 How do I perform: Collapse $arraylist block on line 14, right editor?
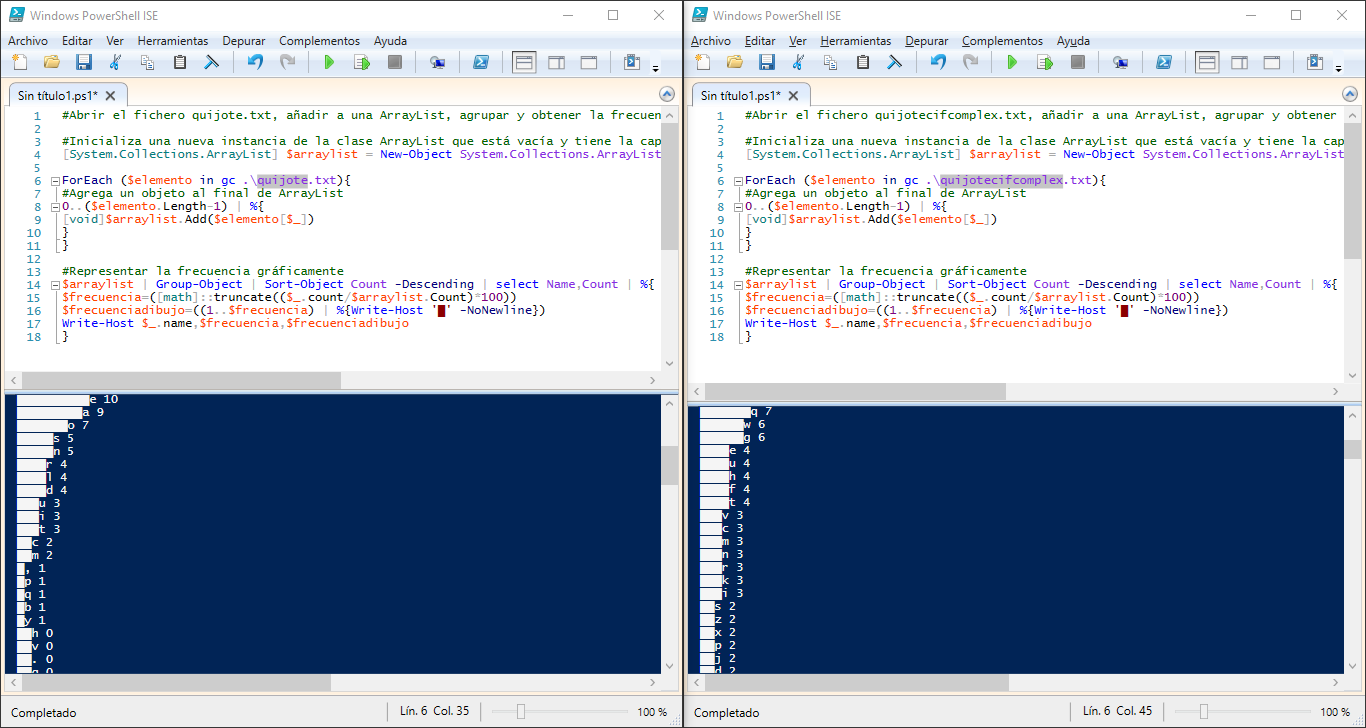(x=737, y=285)
